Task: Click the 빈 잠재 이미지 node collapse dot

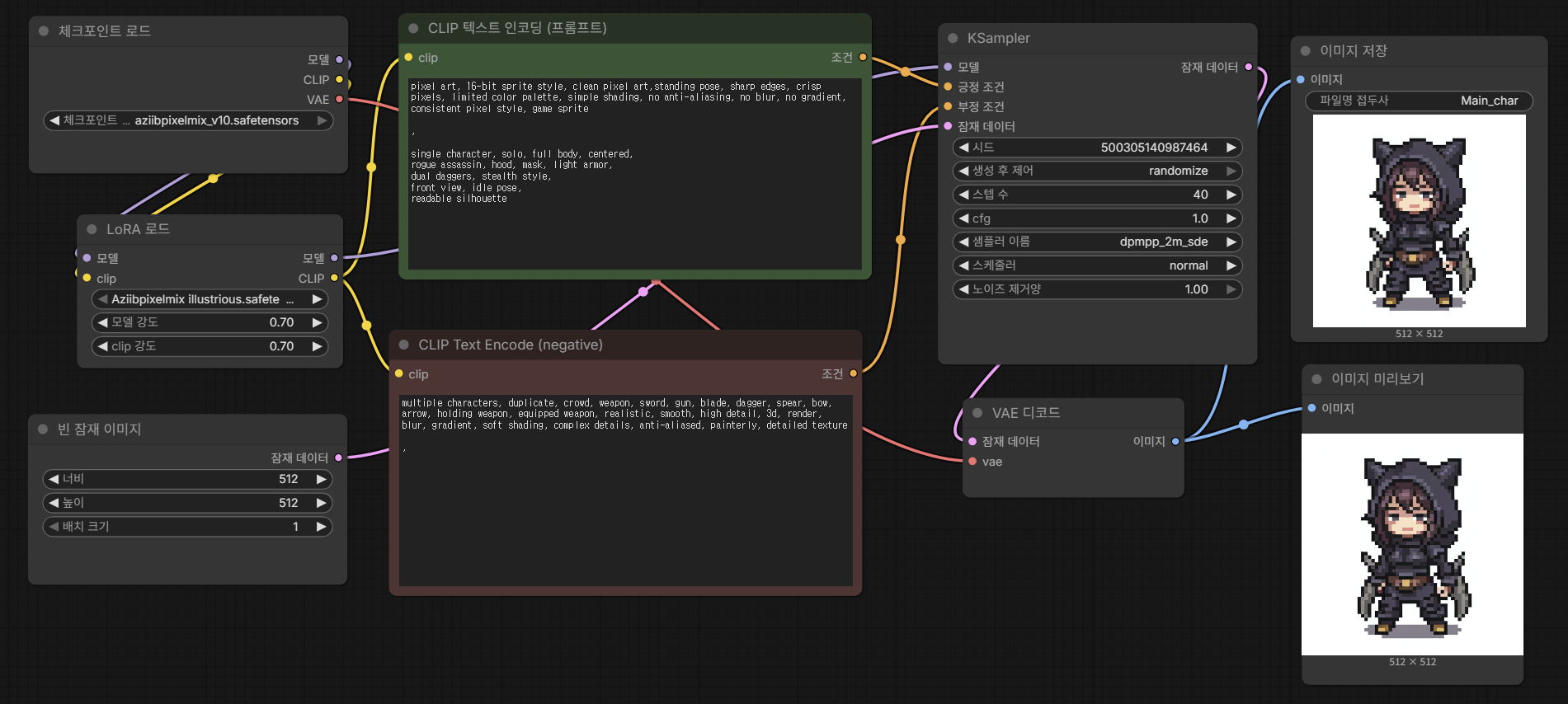Action: click(43, 429)
